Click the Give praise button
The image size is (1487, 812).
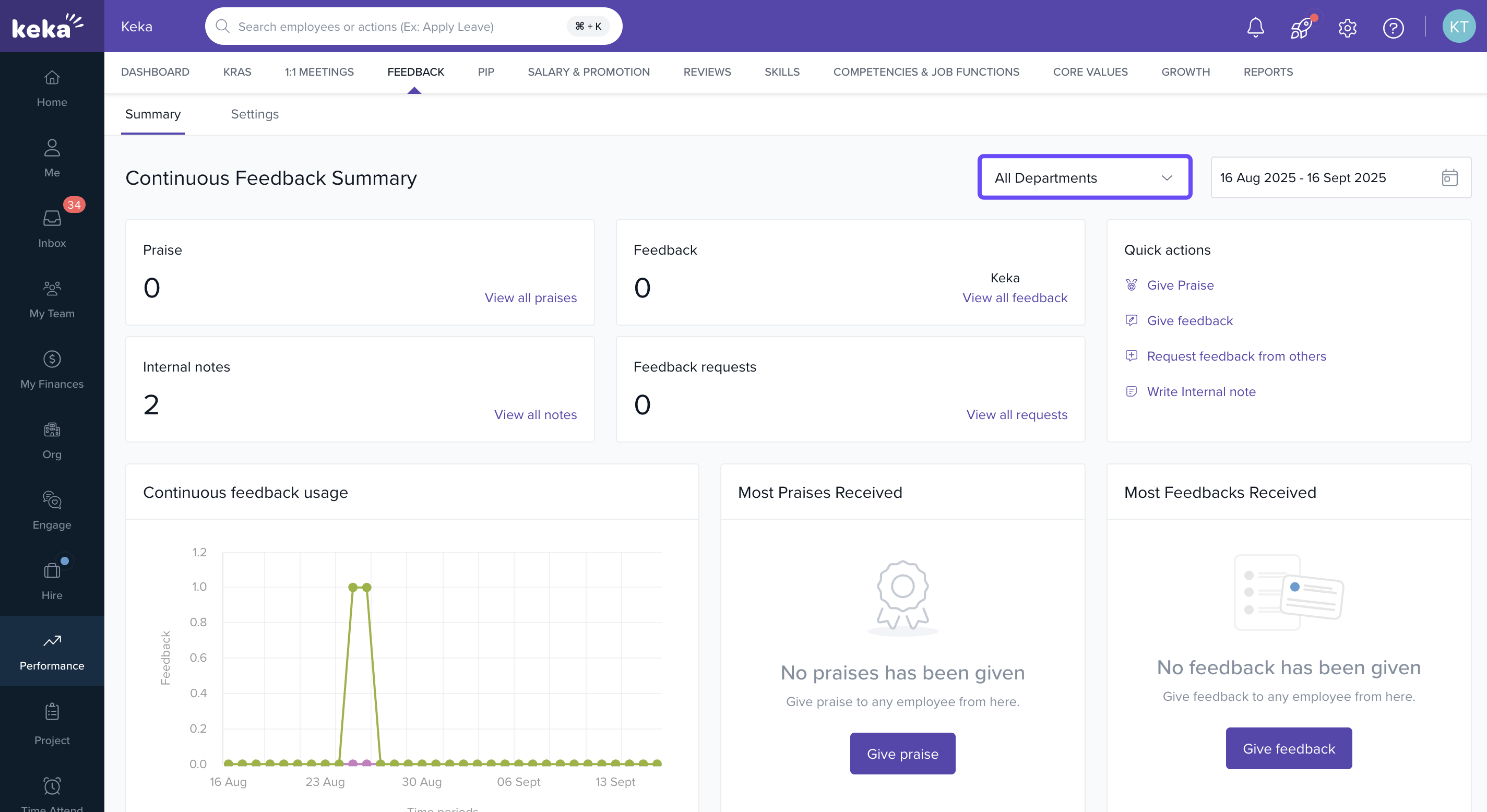point(902,753)
